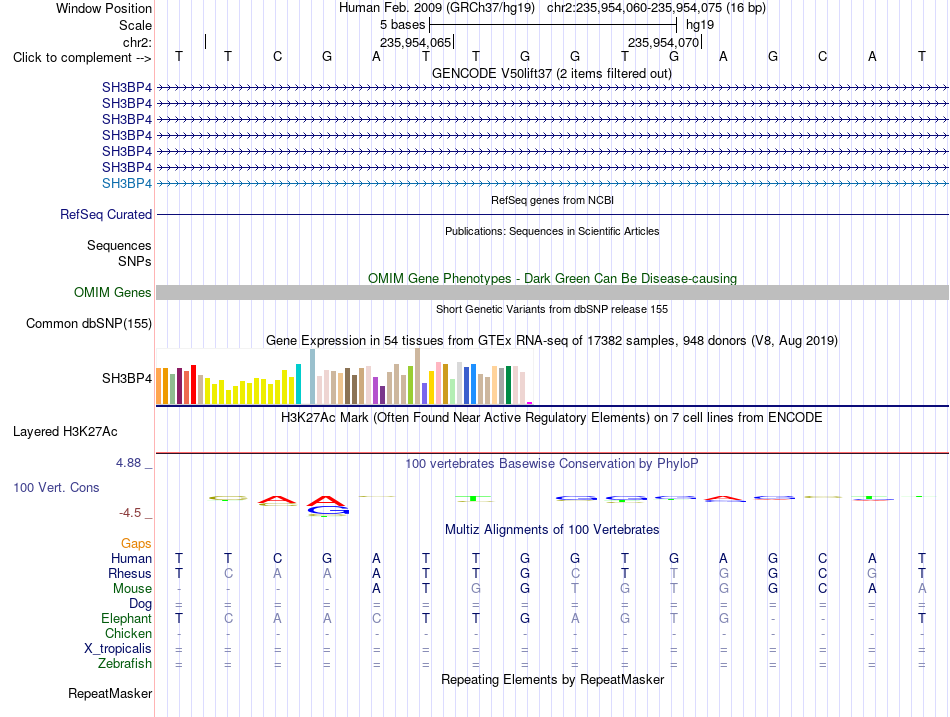Click the "Human Feb. 2009 (GRCh37/hg19)" header

coord(437,8)
